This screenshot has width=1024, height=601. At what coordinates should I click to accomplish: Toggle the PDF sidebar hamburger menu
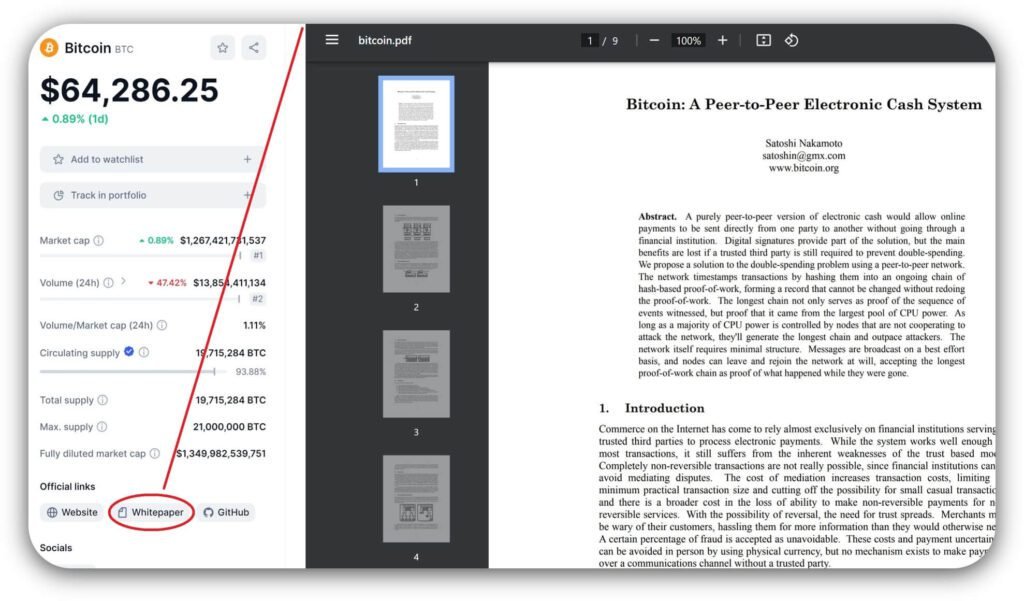[x=332, y=40]
